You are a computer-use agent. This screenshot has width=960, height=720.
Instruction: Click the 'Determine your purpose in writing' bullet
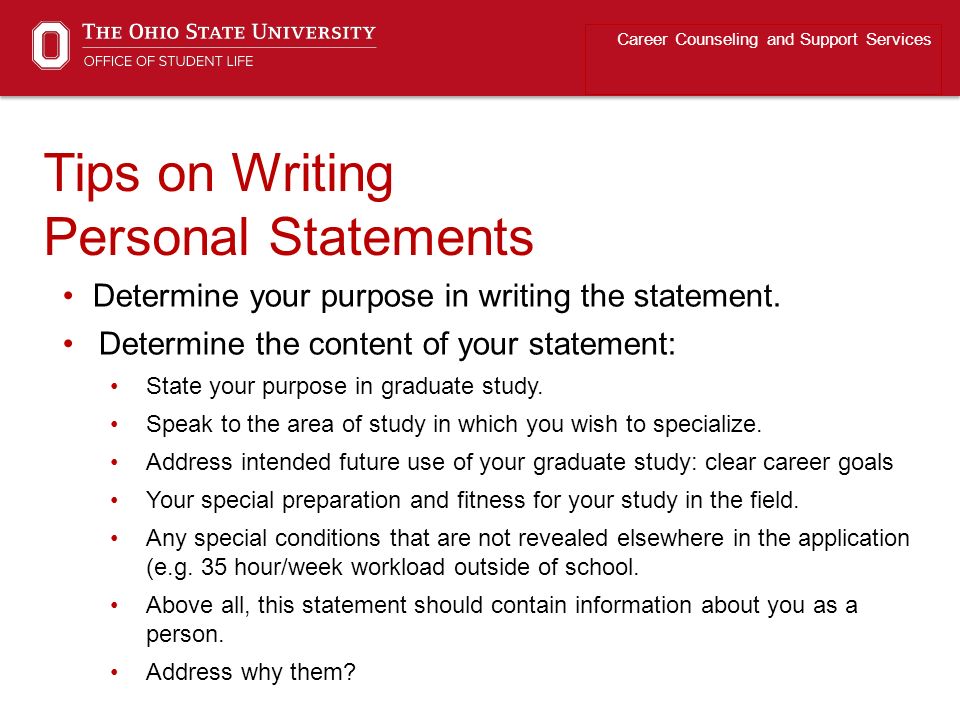point(437,297)
